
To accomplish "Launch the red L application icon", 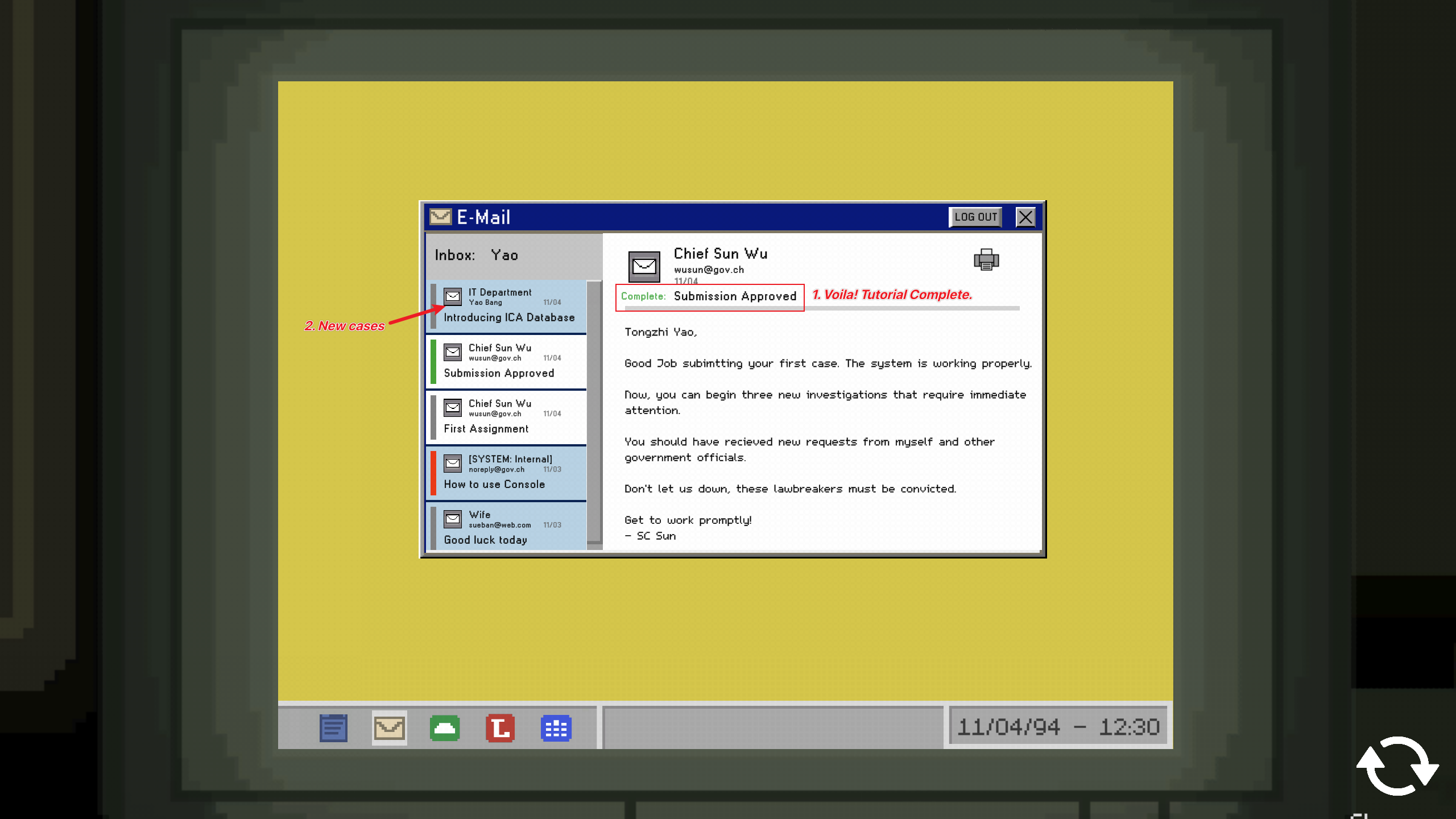I will point(500,727).
